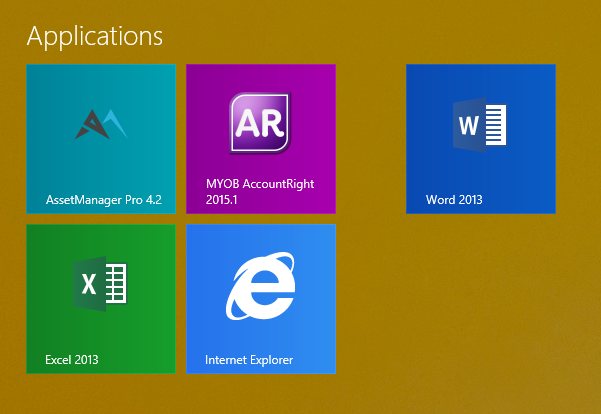601x414 pixels.
Task: Click the Internet Explorer tile label
Action: tap(249, 360)
